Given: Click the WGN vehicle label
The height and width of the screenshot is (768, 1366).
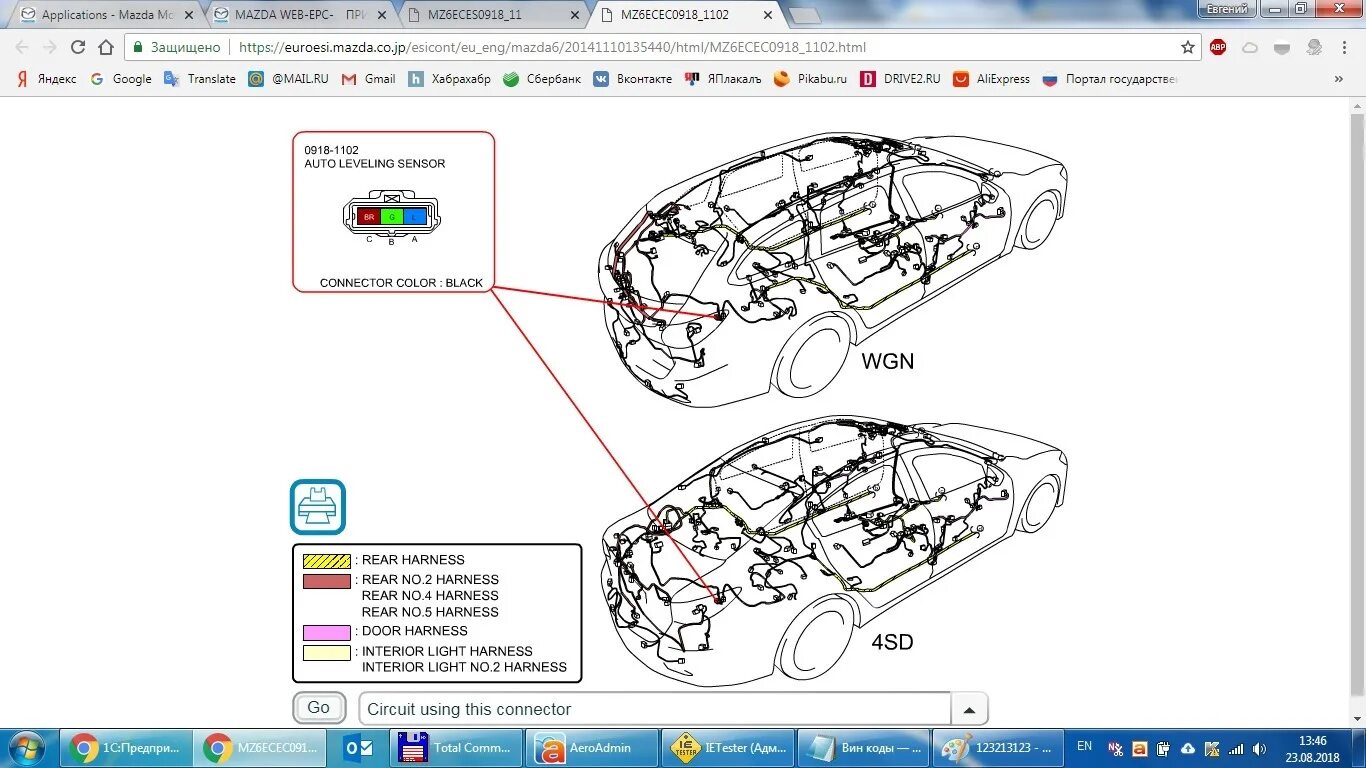Looking at the screenshot, I should pyautogui.click(x=888, y=361).
